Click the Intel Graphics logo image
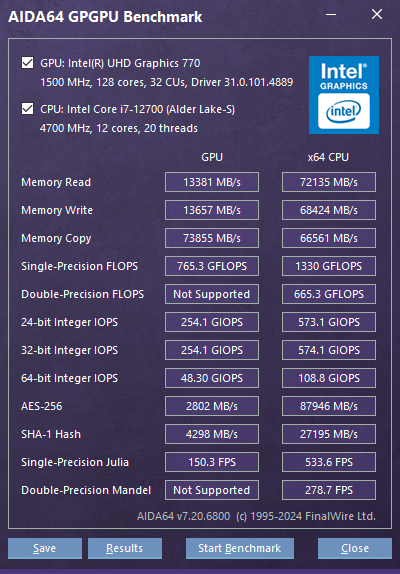Image resolution: width=400 pixels, height=574 pixels. [x=344, y=95]
